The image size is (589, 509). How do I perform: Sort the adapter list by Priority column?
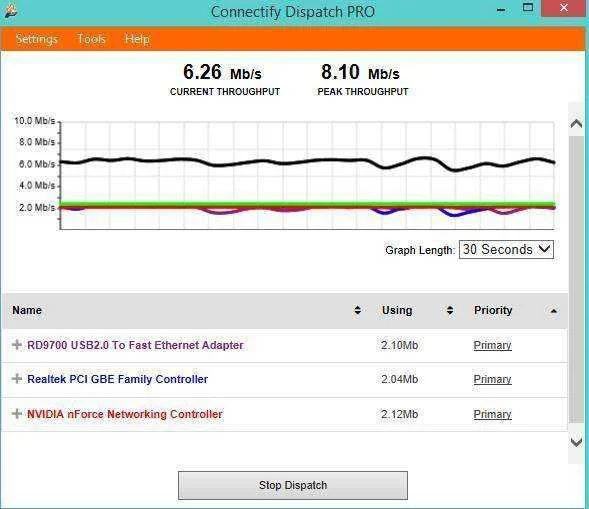click(x=553, y=311)
